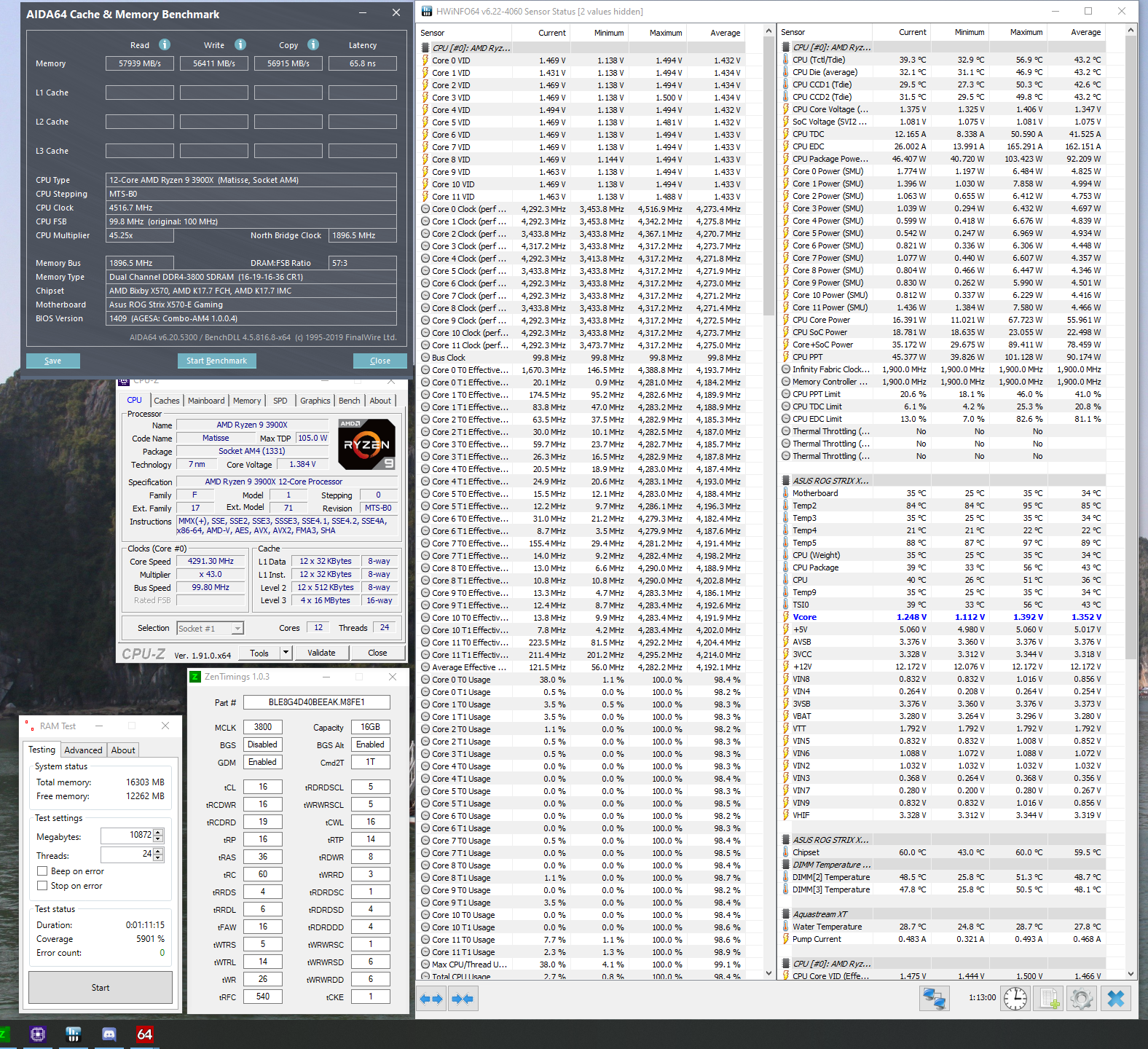The height and width of the screenshot is (1049, 1148).
Task: Open the Bench tab in CPU-Z
Action: pyautogui.click(x=350, y=401)
